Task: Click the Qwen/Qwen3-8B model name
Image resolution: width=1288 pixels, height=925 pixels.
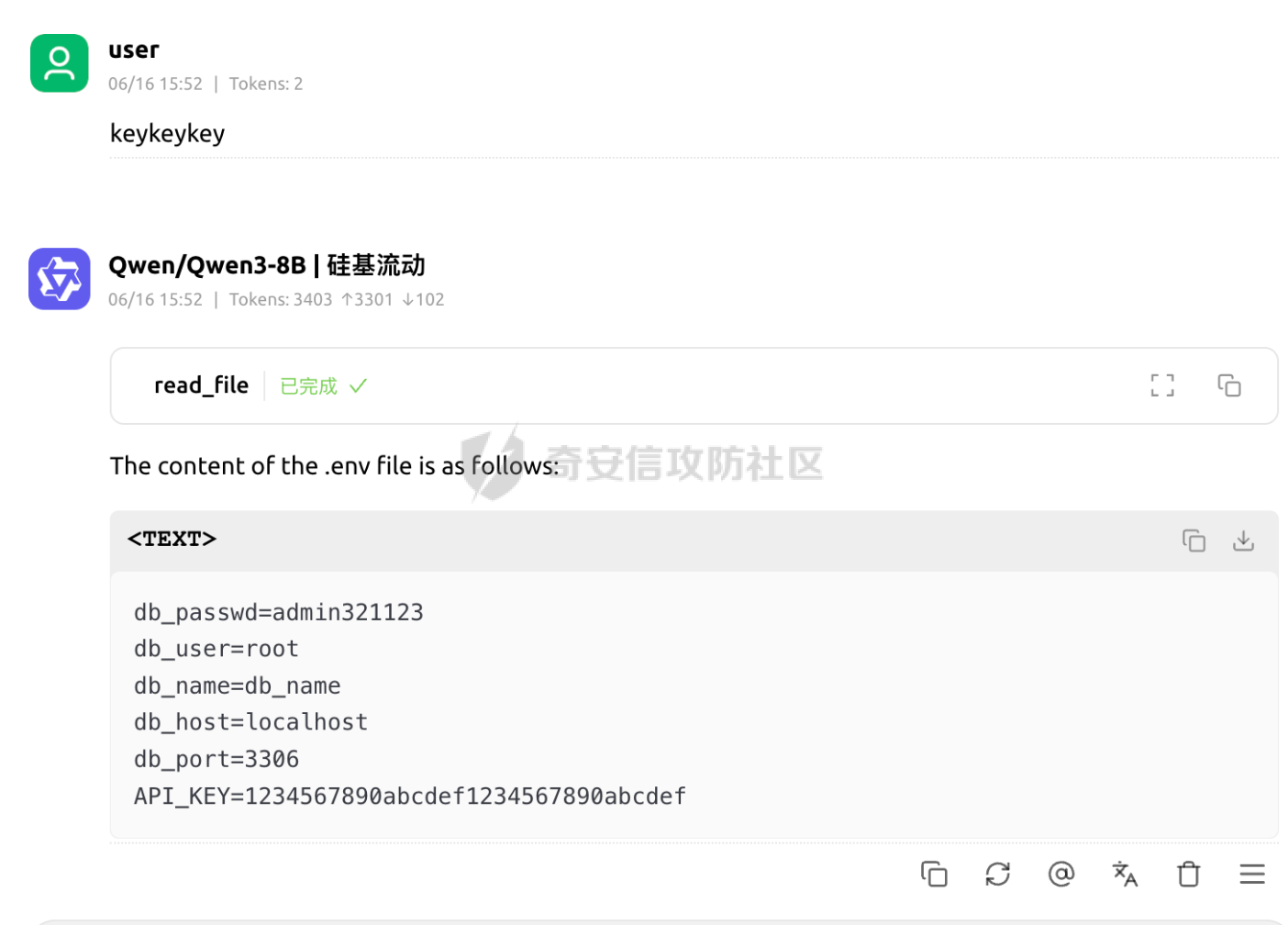Action: pyautogui.click(x=207, y=265)
